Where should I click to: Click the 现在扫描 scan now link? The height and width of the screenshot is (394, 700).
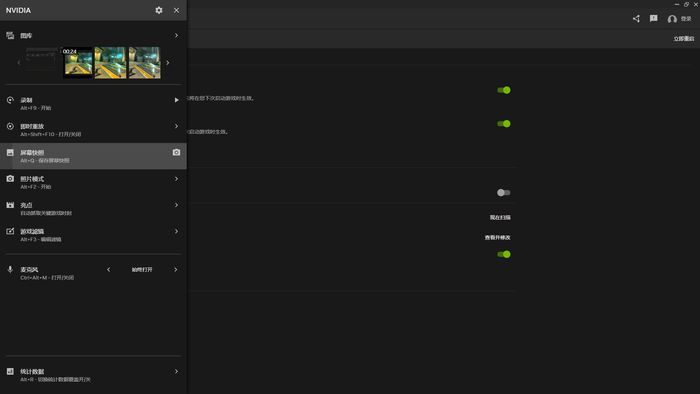[500, 217]
